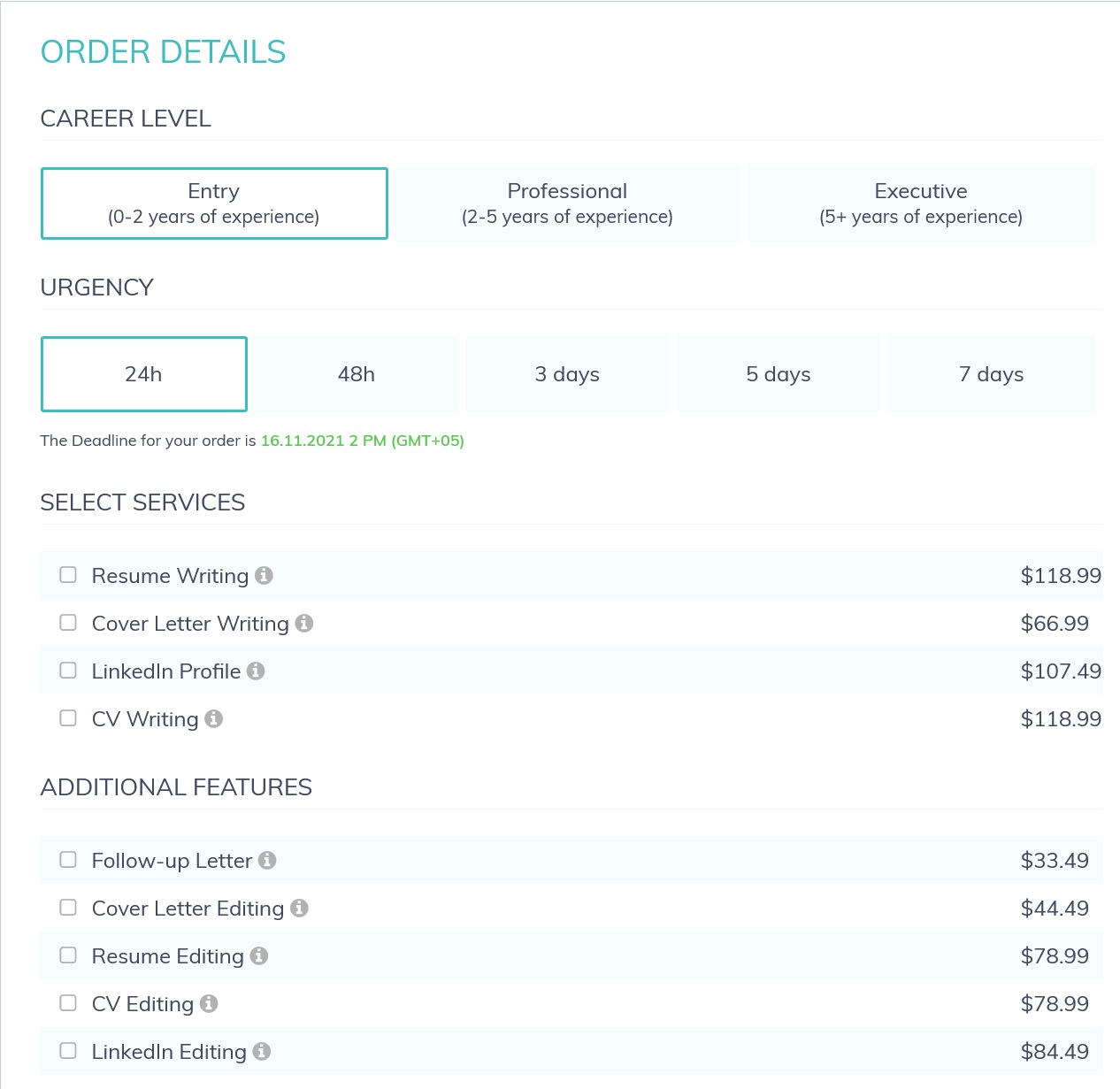
Task: Open LinkedIn Editing info icon
Action: click(261, 1051)
